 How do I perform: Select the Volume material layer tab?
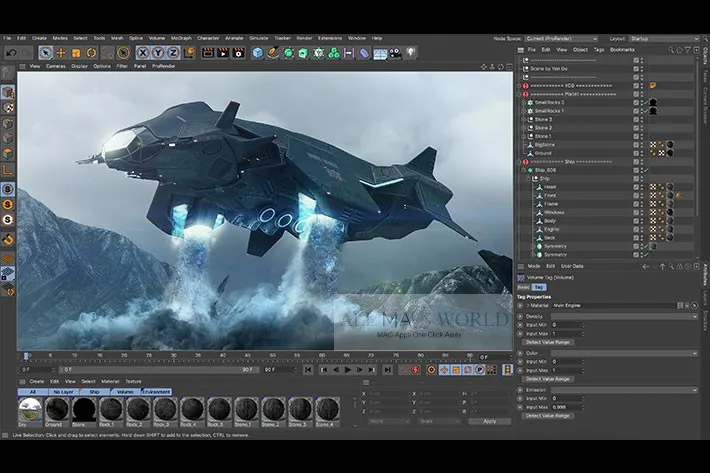[x=125, y=392]
